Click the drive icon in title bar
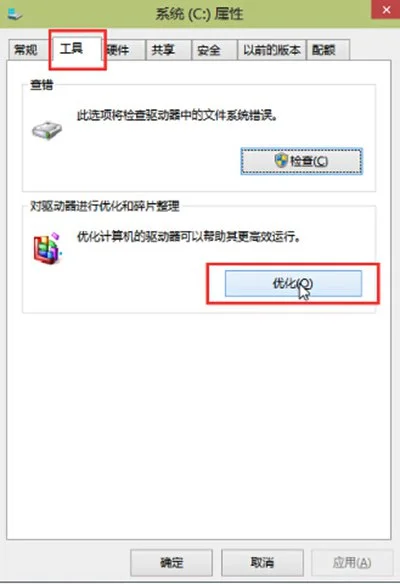The image size is (400, 584). coord(15,13)
